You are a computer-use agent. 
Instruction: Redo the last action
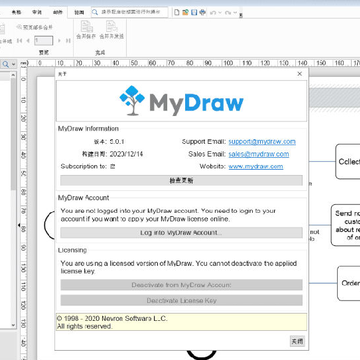coord(228,13)
